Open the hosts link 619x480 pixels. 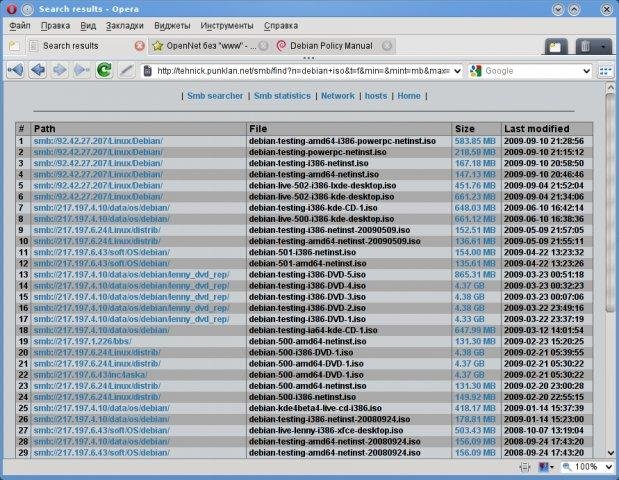point(376,96)
